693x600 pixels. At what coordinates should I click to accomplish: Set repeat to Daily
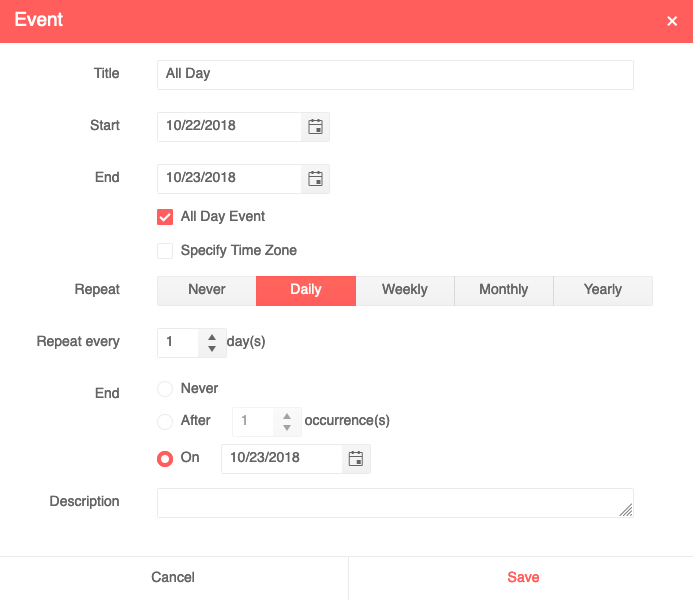click(x=306, y=291)
